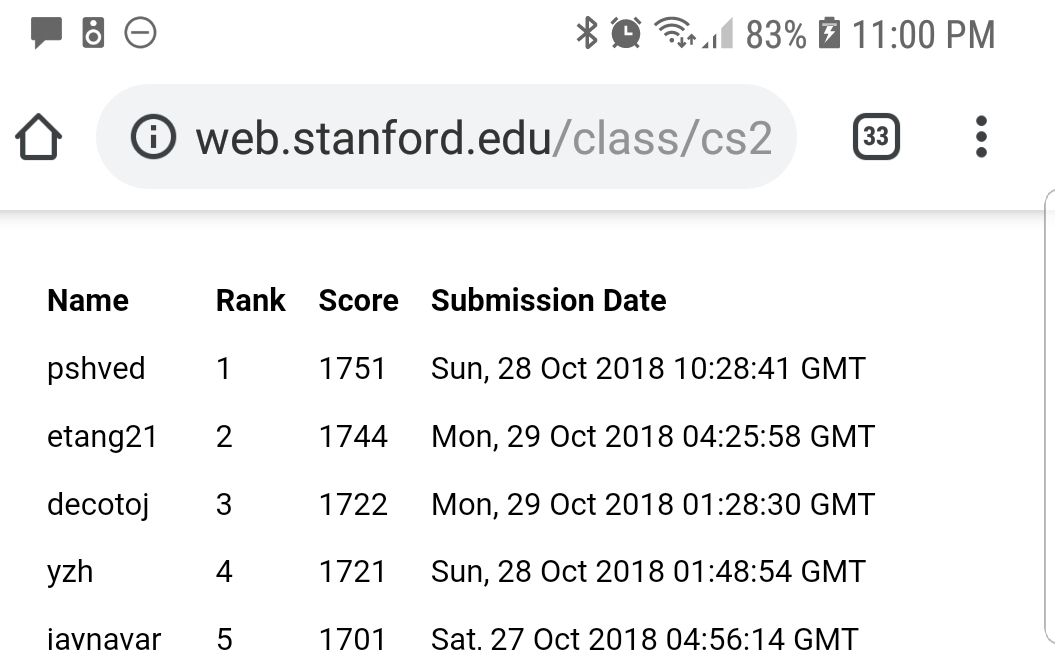Select the etang21 leaderboard name
The image size is (1055, 650).
click(x=102, y=437)
